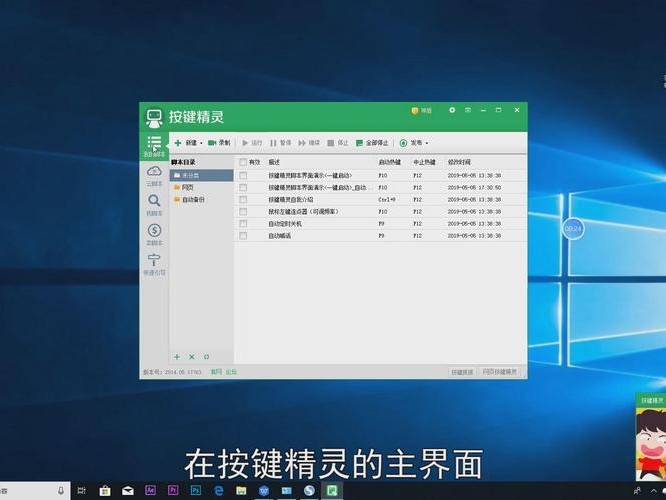
Task: Check the box for the 一键启动>_自动 script row
Action: point(243,187)
